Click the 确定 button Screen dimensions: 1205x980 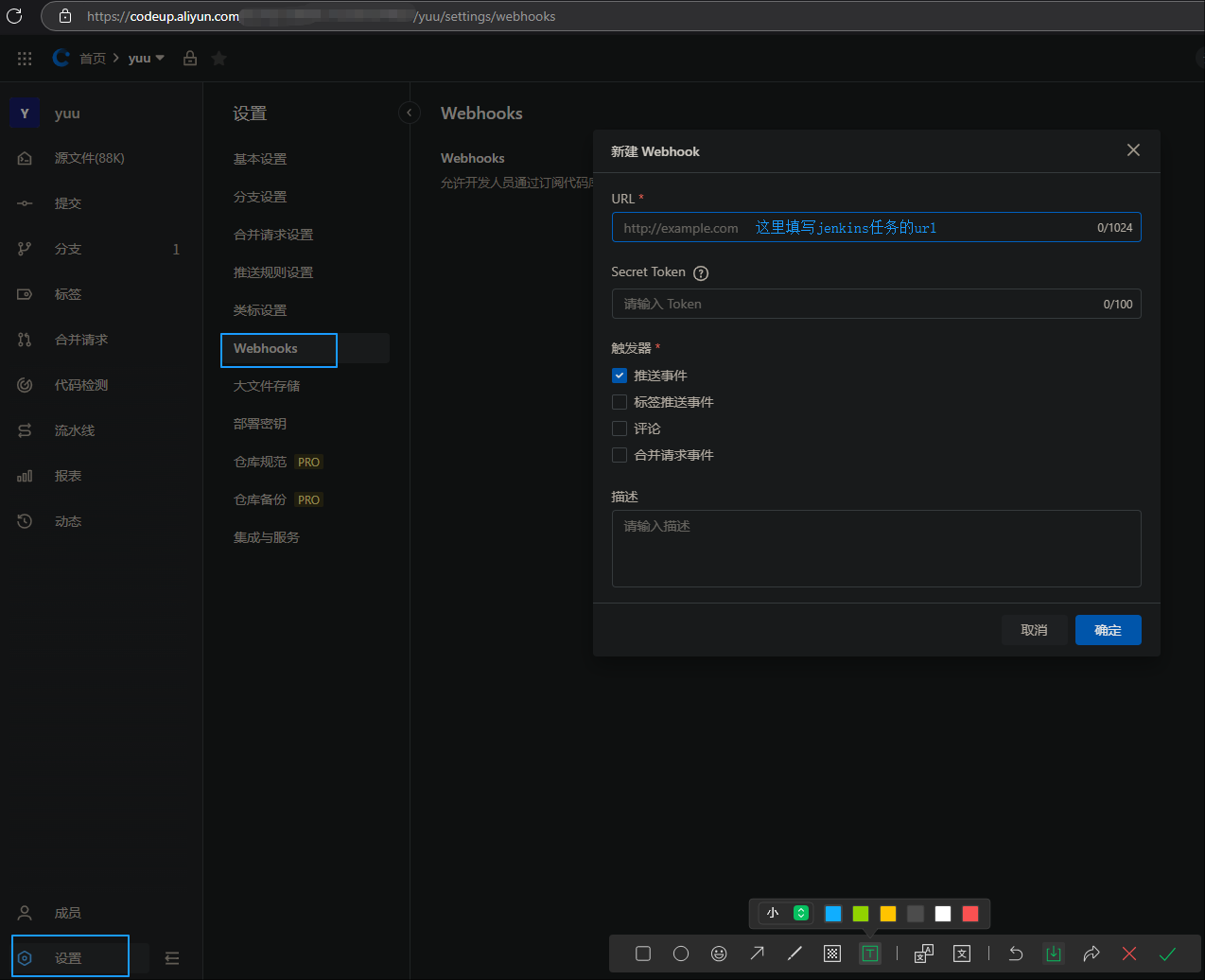coord(1108,630)
